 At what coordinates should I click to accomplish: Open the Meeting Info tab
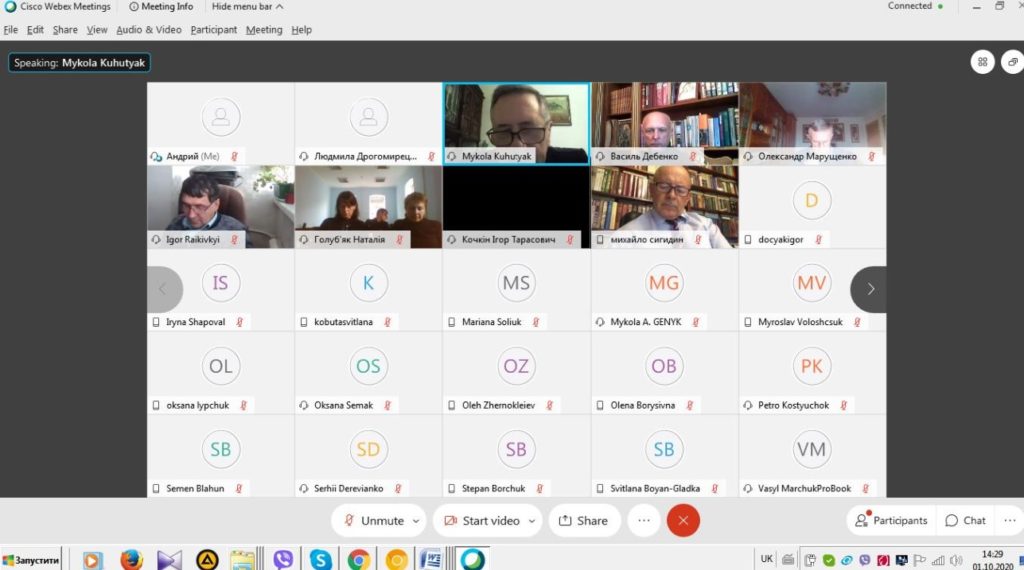coord(161,6)
